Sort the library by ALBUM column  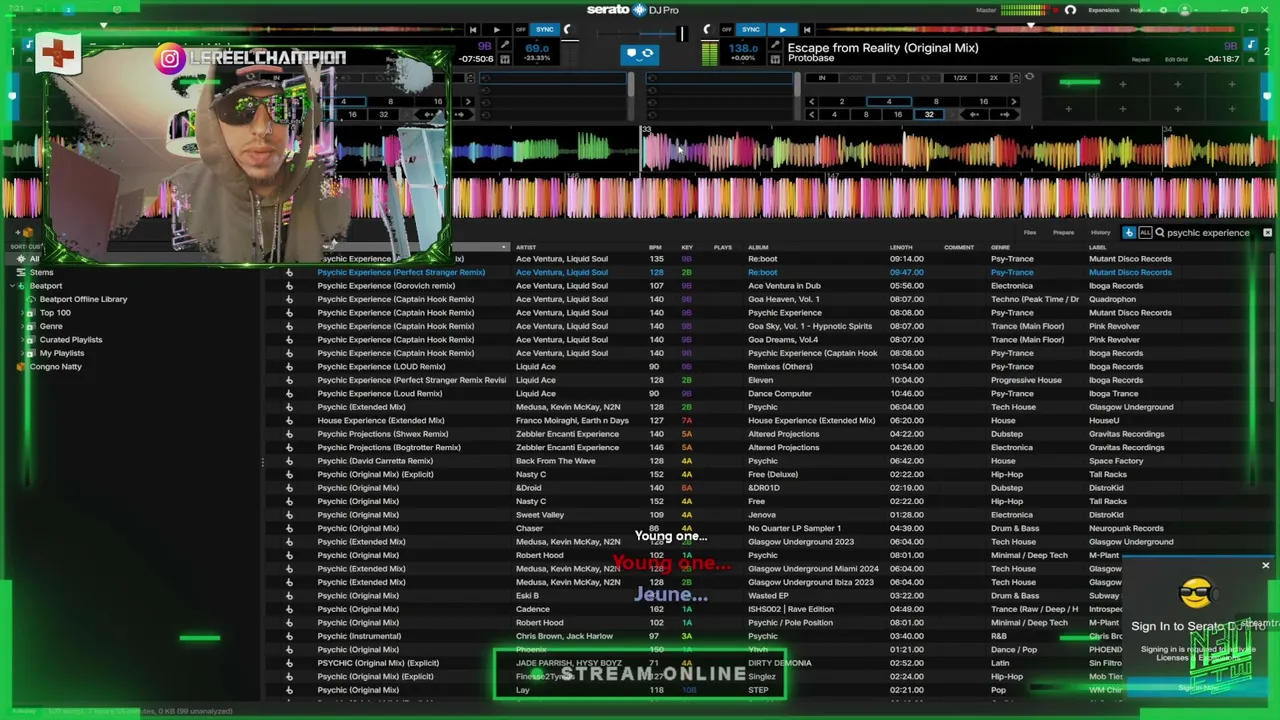tap(758, 247)
